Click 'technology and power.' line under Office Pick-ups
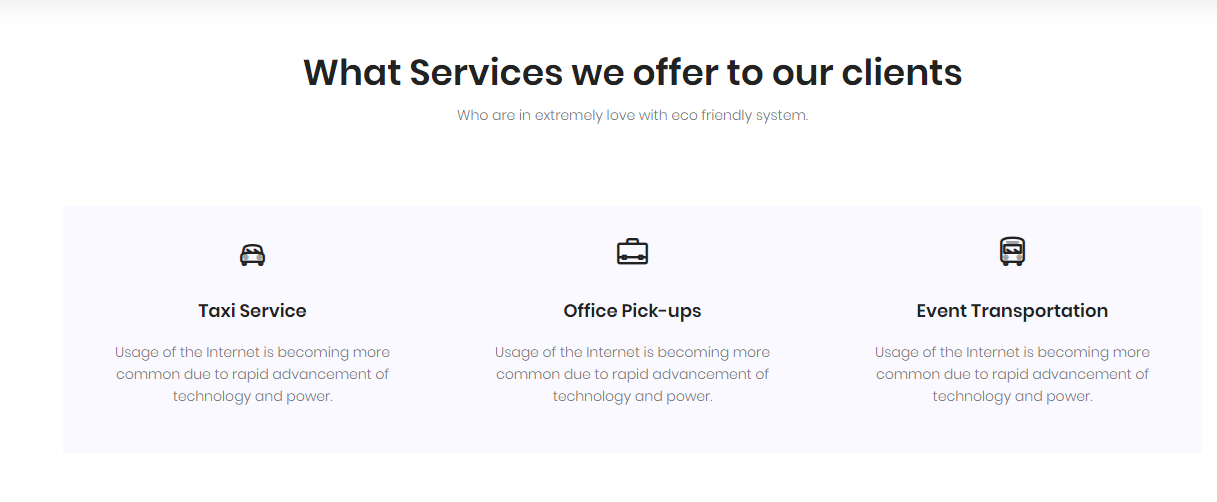The height and width of the screenshot is (502, 1217). tap(632, 396)
